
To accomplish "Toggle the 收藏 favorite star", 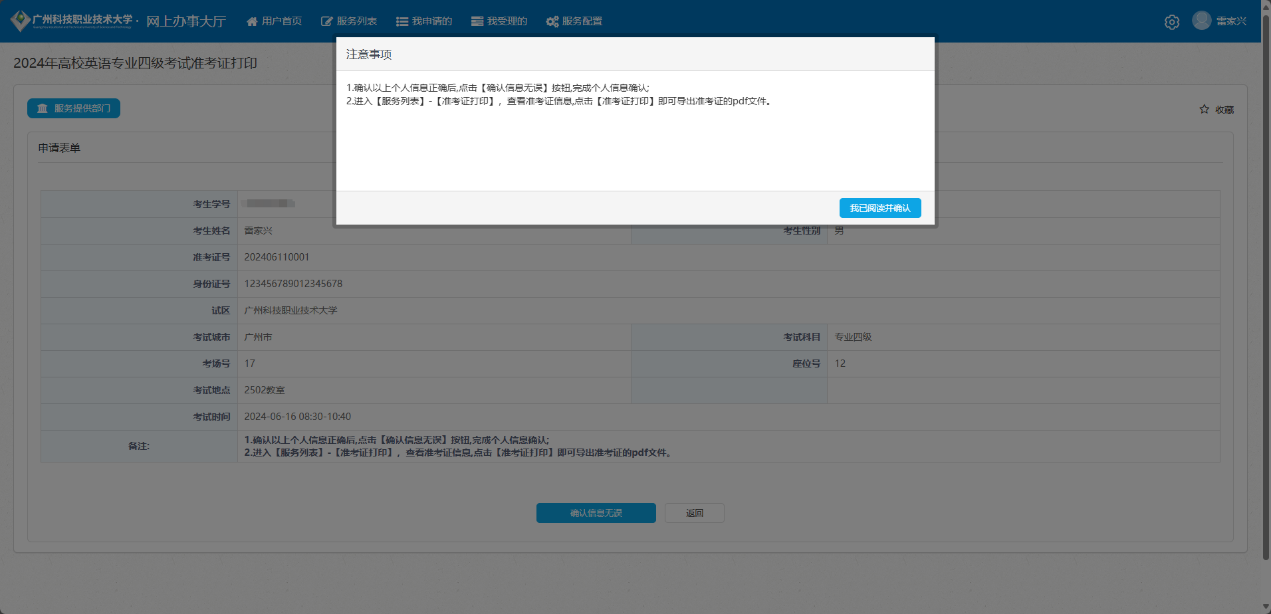I will [x=1204, y=110].
